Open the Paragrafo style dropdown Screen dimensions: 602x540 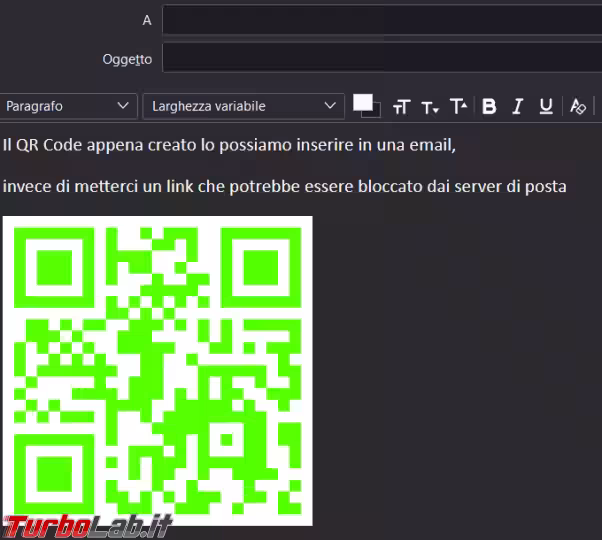(68, 106)
